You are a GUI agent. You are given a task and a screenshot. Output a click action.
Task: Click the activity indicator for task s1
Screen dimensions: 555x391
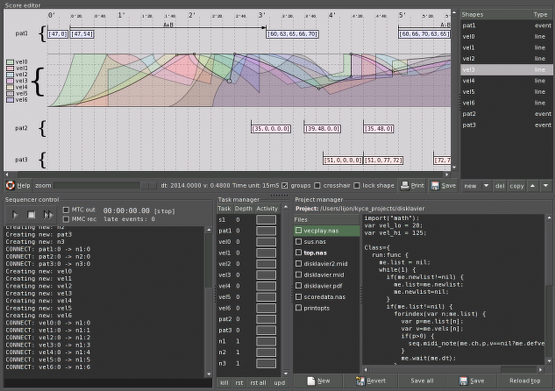(x=266, y=220)
